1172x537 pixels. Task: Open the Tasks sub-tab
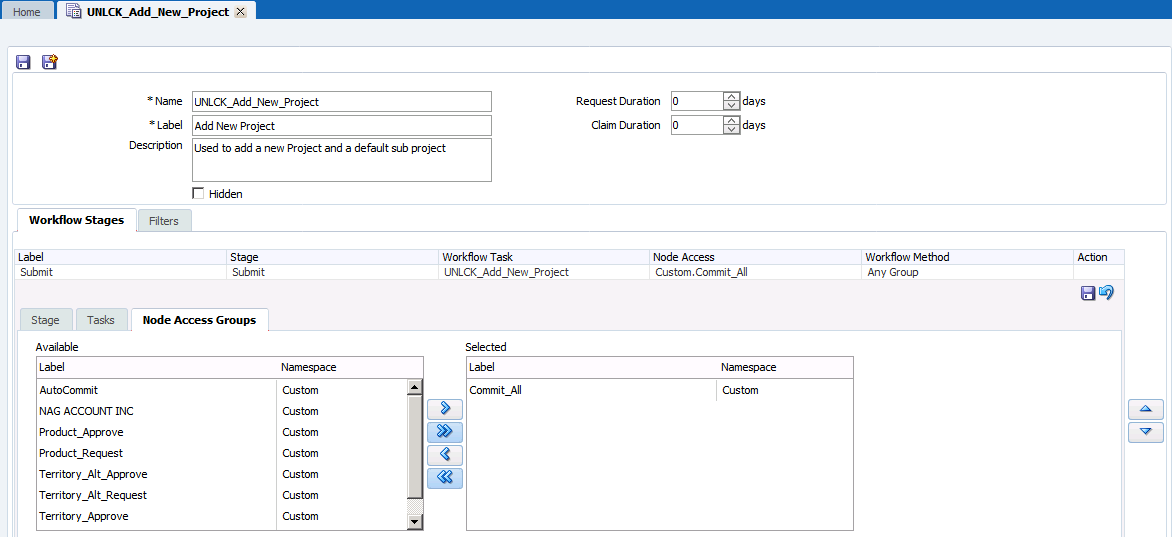(100, 320)
